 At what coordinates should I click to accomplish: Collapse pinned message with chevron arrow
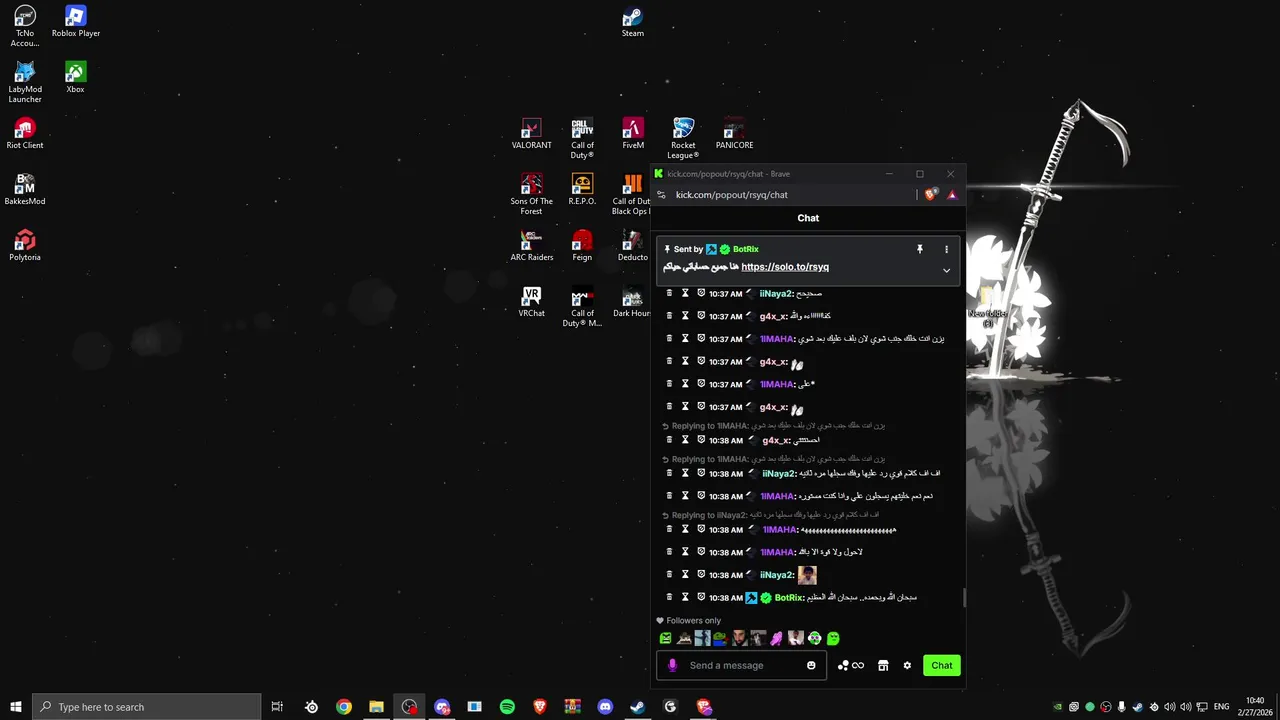[946, 270]
